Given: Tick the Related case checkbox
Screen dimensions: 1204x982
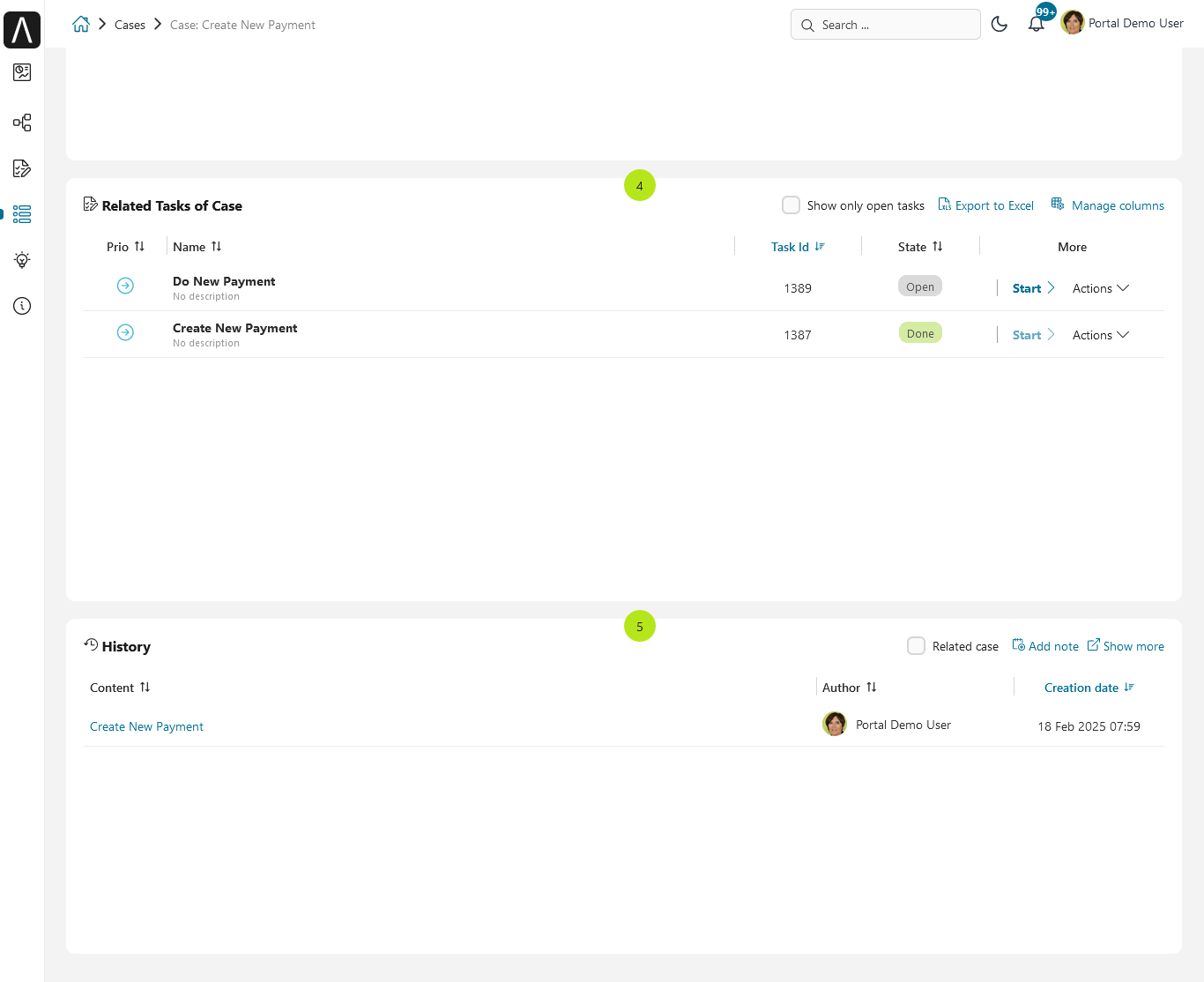Looking at the screenshot, I should (917, 646).
